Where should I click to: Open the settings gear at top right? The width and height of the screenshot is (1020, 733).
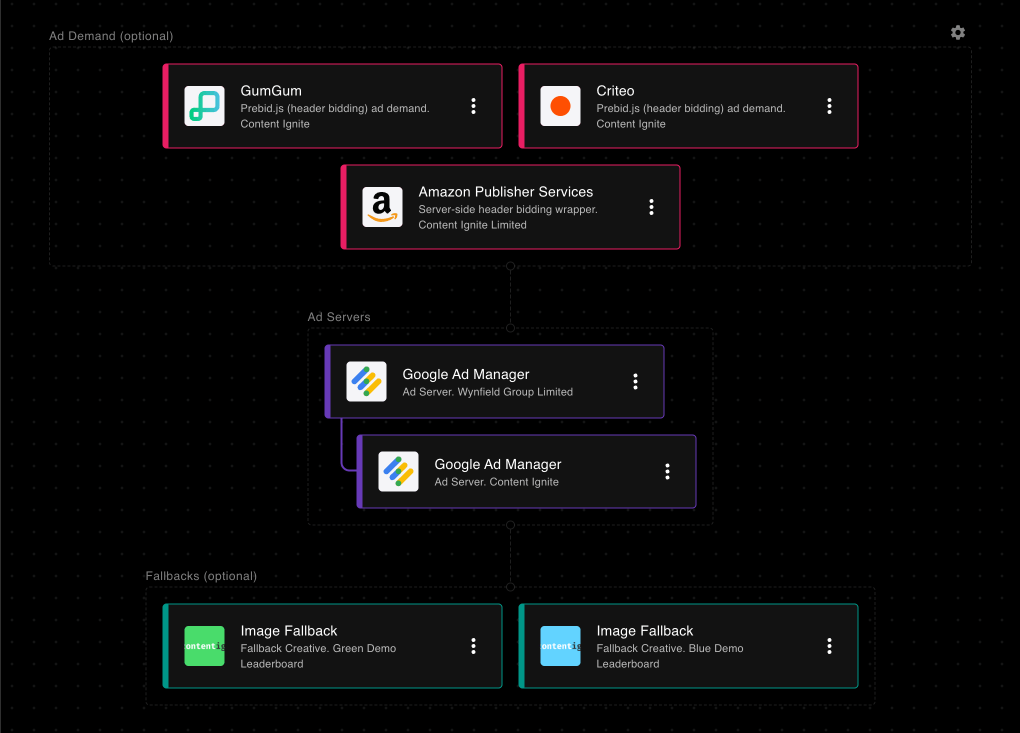(957, 32)
